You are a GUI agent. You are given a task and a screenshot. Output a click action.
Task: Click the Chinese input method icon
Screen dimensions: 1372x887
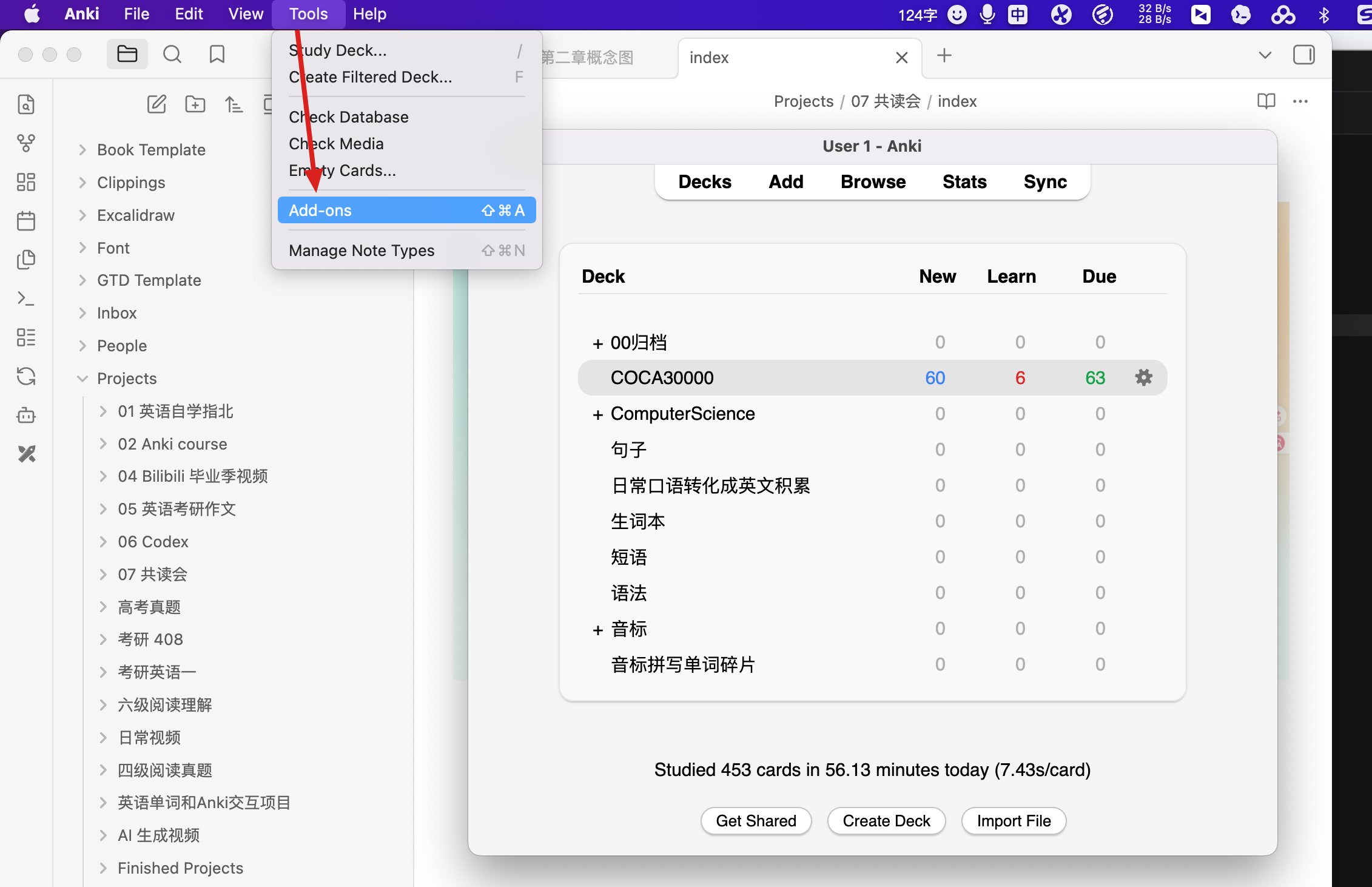pyautogui.click(x=1018, y=15)
